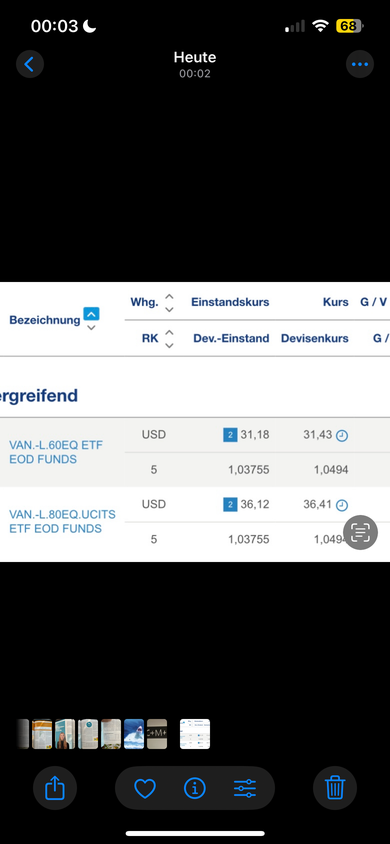Image resolution: width=390 pixels, height=844 pixels.
Task: Tap the clock icon beside 31,43
Action: 342,436
